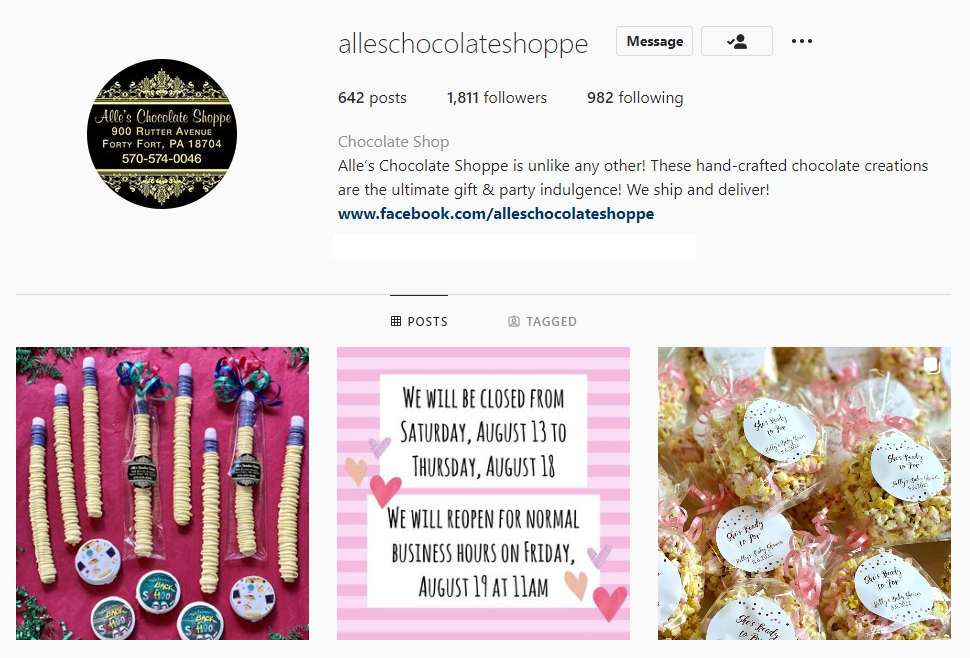The width and height of the screenshot is (970, 658).
Task: Click the posts grid icon
Action: pyautogui.click(x=396, y=321)
